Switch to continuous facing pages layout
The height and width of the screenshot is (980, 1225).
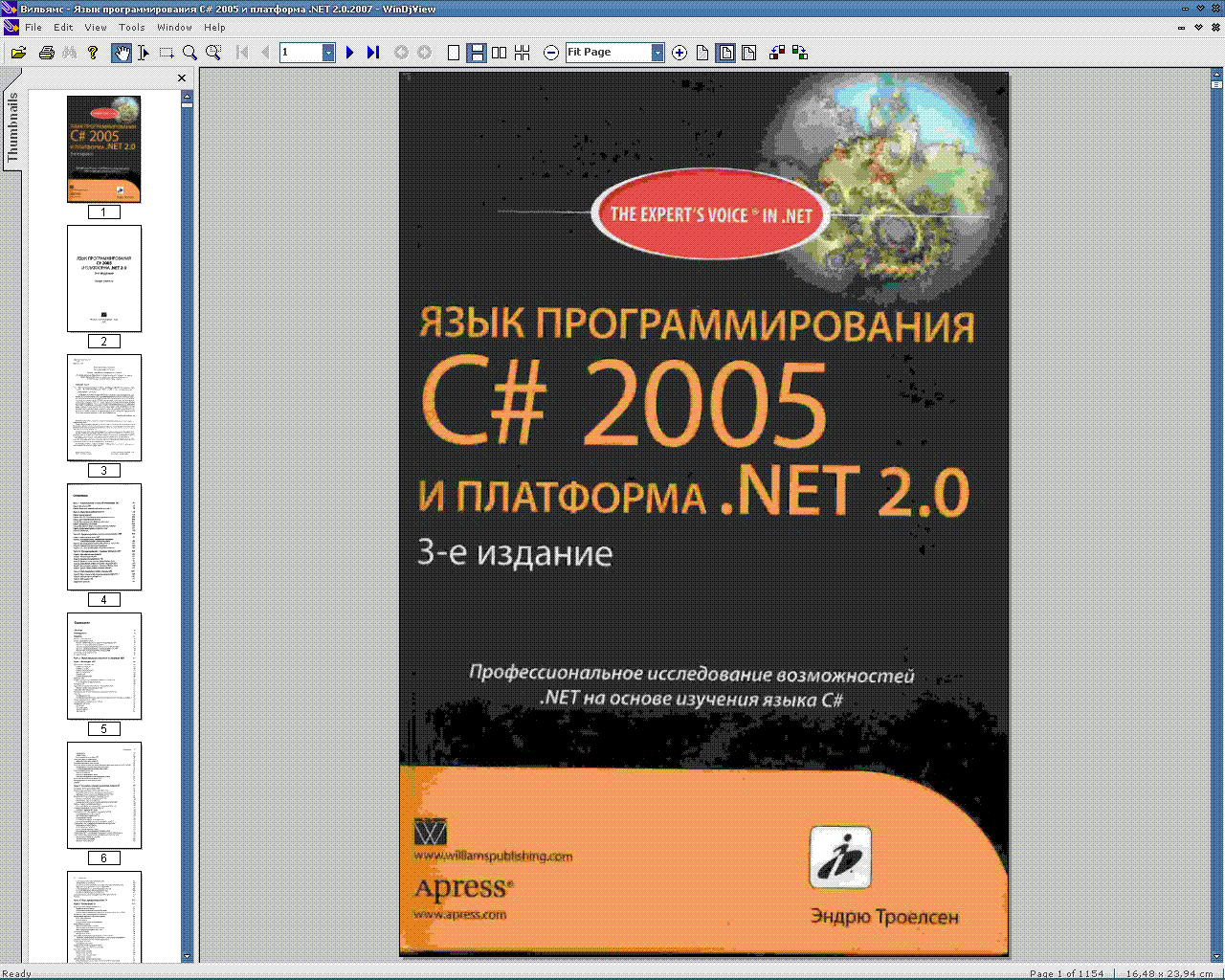(523, 53)
